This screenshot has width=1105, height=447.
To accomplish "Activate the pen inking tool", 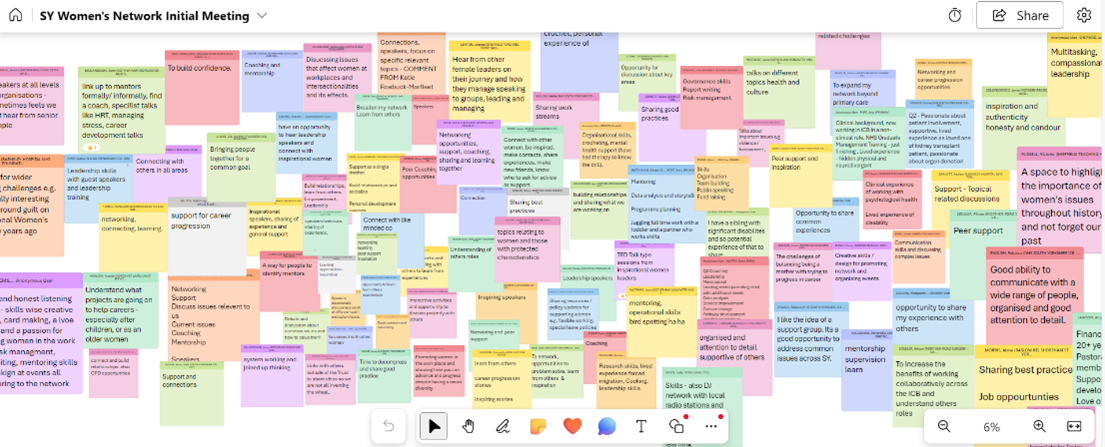I will (x=502, y=426).
